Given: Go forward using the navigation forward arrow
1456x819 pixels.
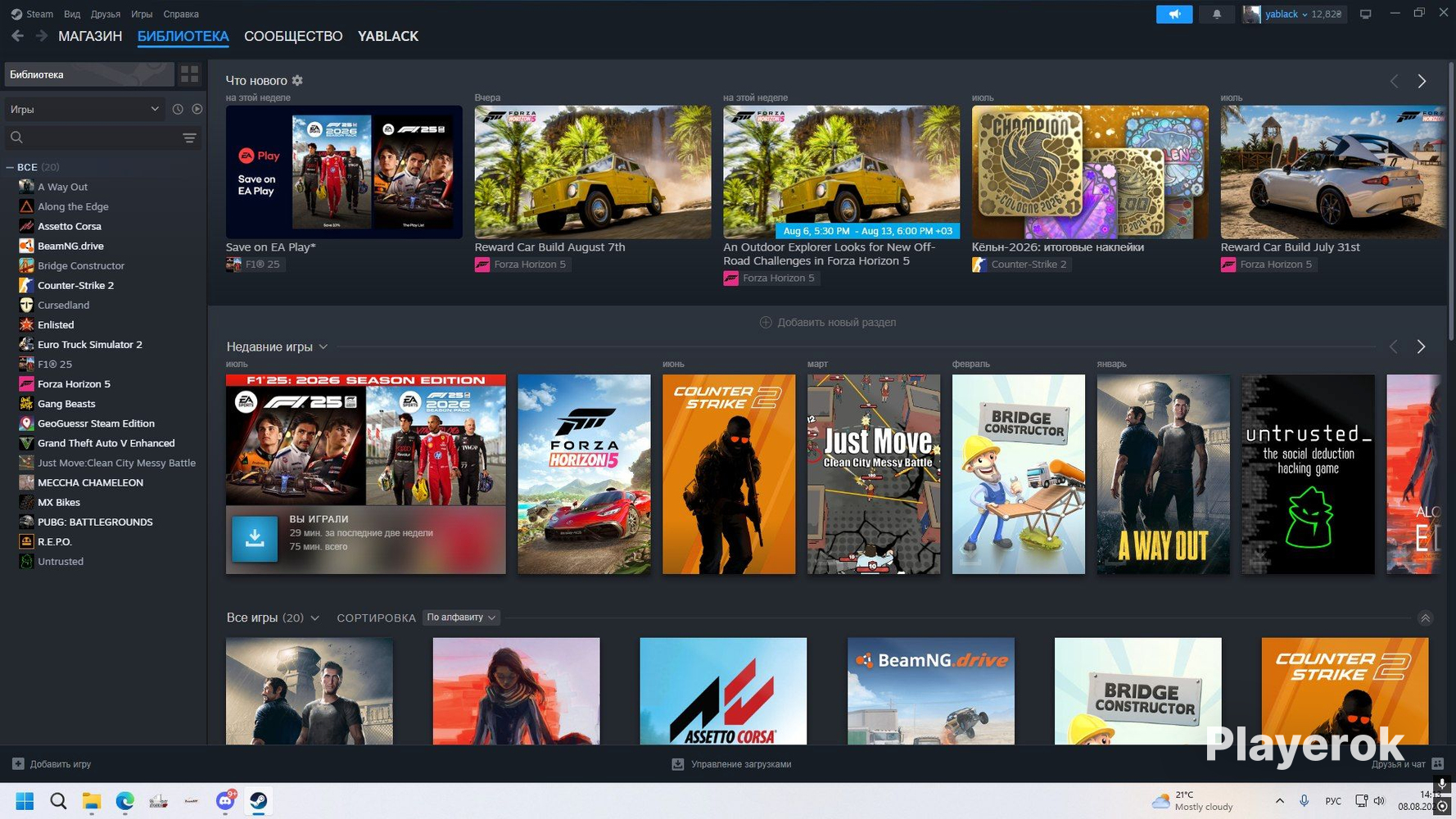Looking at the screenshot, I should (x=41, y=36).
